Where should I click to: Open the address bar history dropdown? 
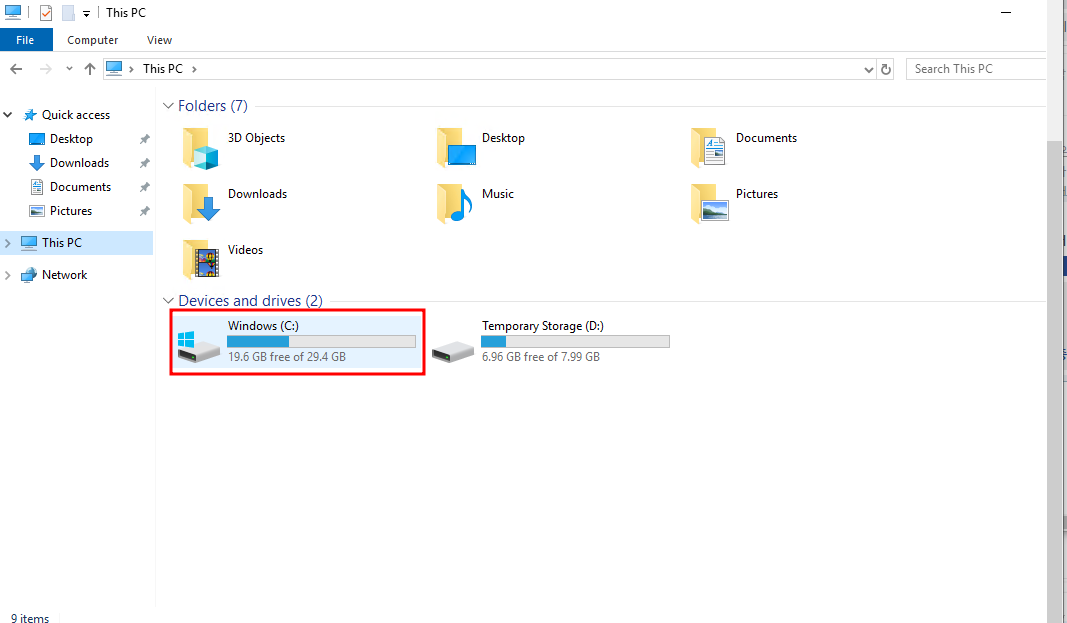pos(868,69)
